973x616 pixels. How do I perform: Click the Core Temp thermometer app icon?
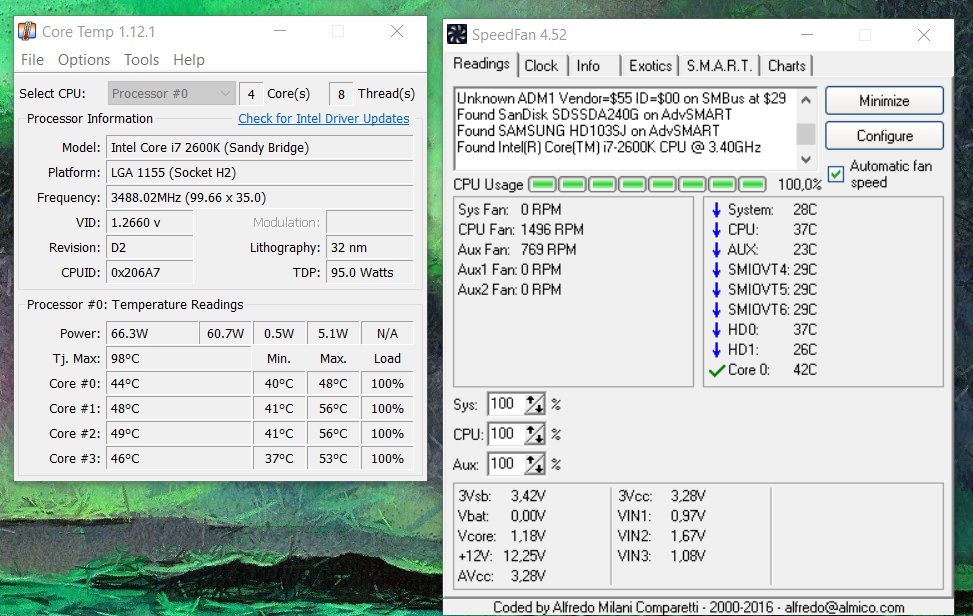click(x=27, y=31)
